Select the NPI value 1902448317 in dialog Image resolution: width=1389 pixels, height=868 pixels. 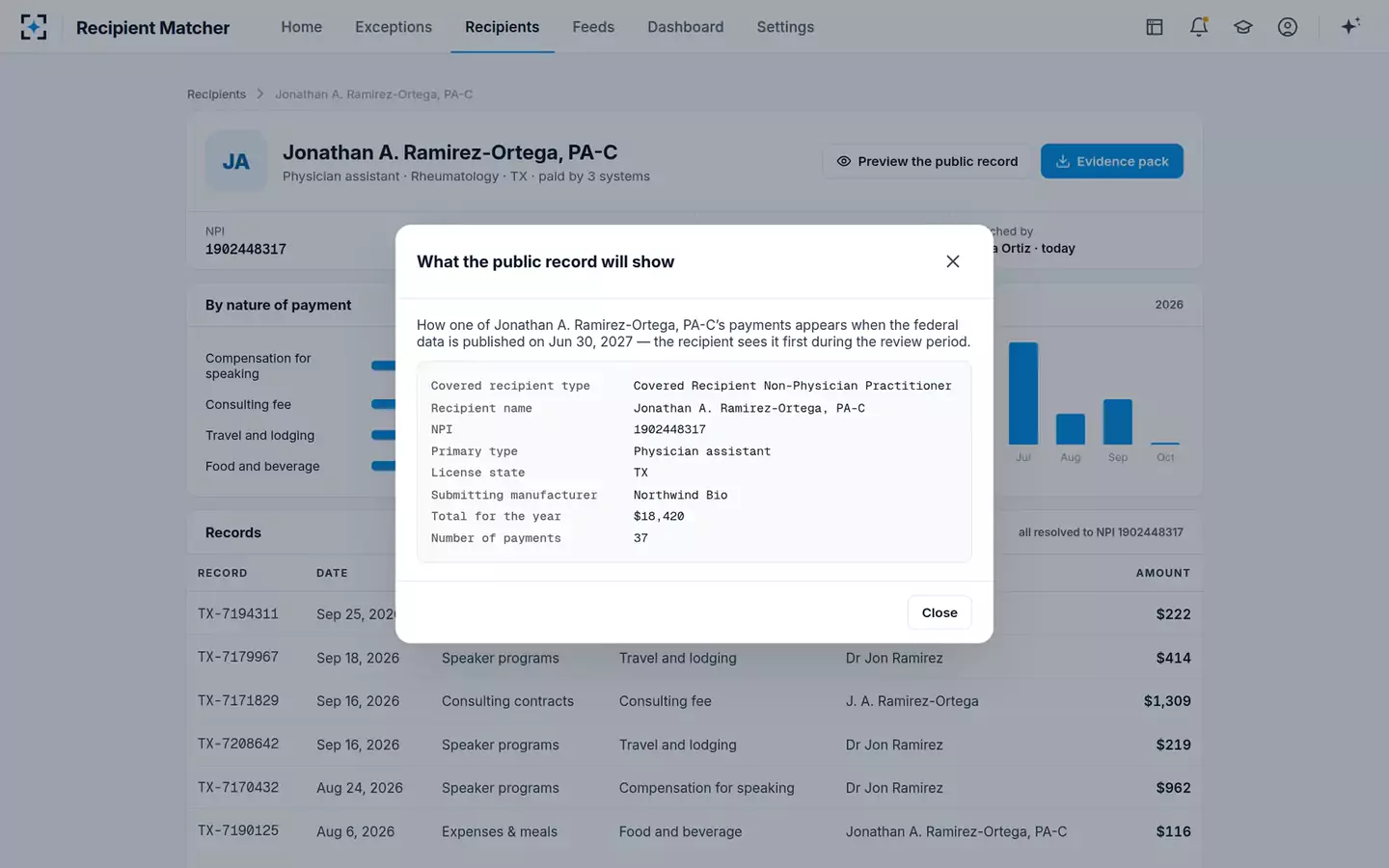(x=669, y=429)
